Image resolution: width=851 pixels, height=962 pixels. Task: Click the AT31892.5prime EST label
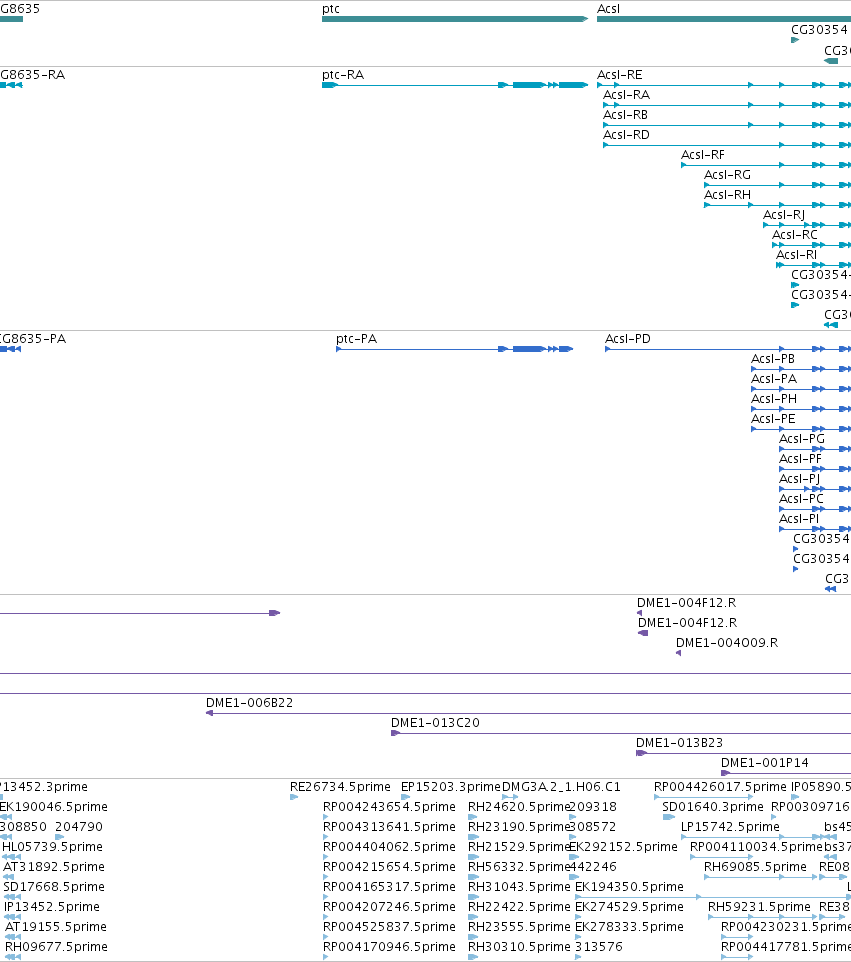54,866
